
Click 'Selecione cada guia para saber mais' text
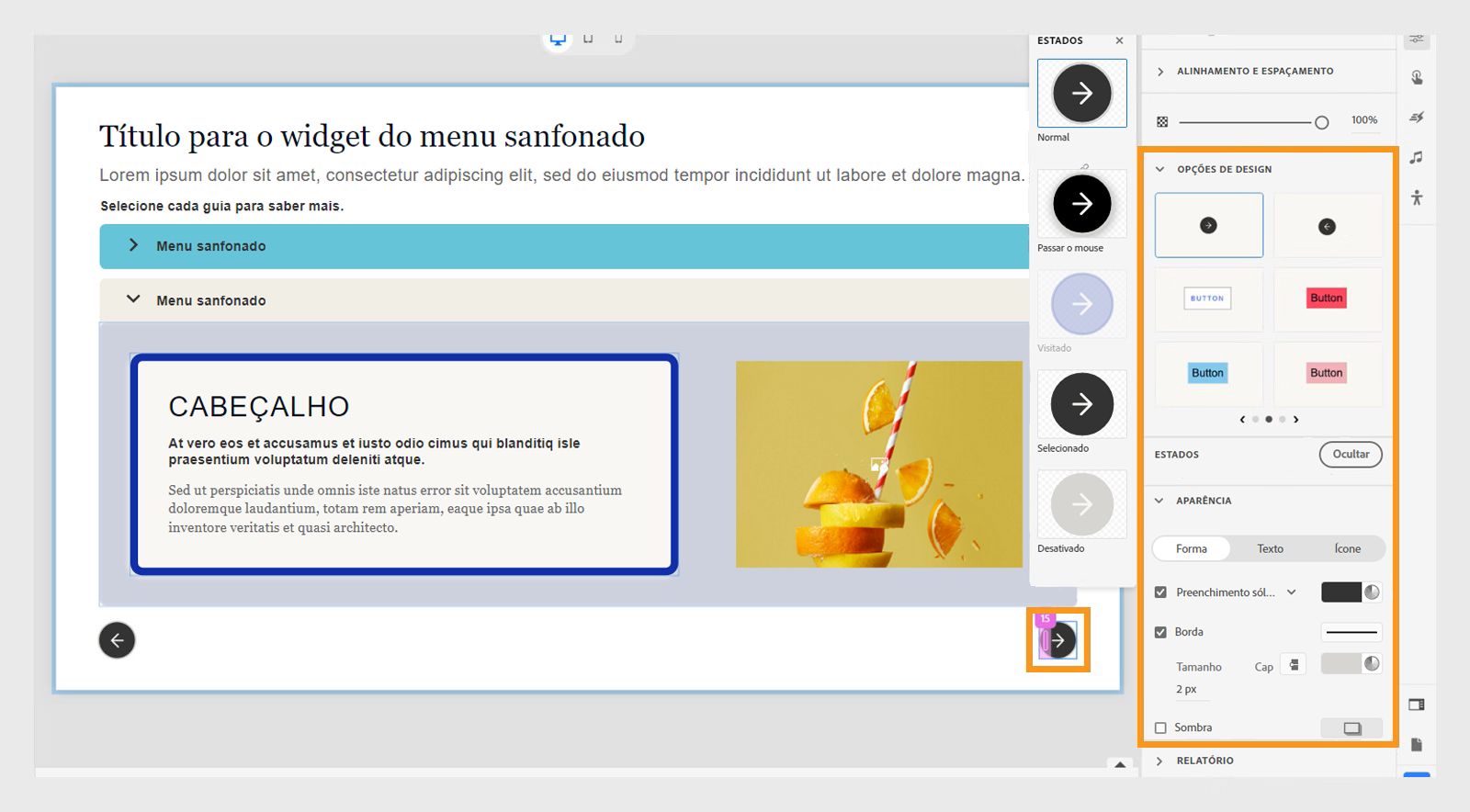222,206
